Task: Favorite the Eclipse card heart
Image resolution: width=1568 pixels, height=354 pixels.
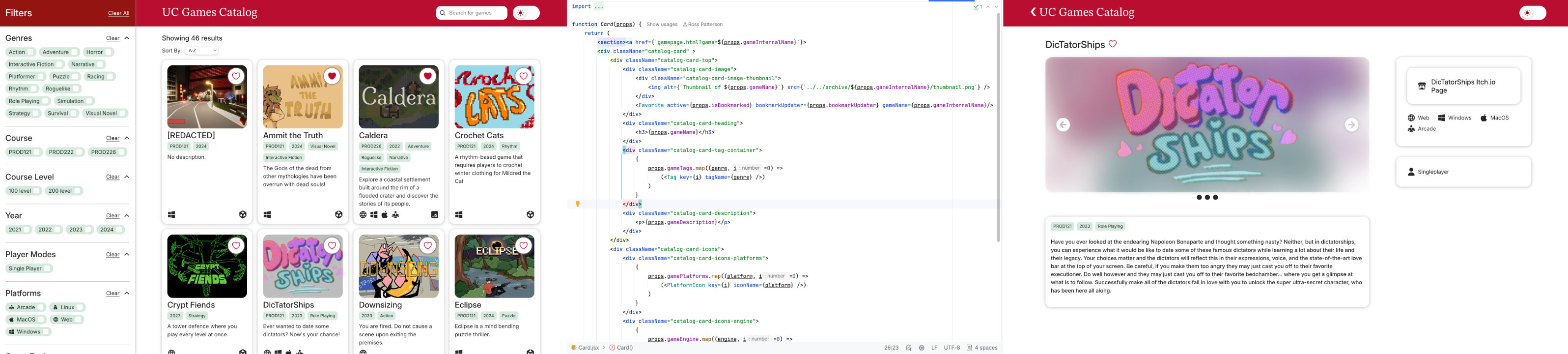Action: [524, 245]
